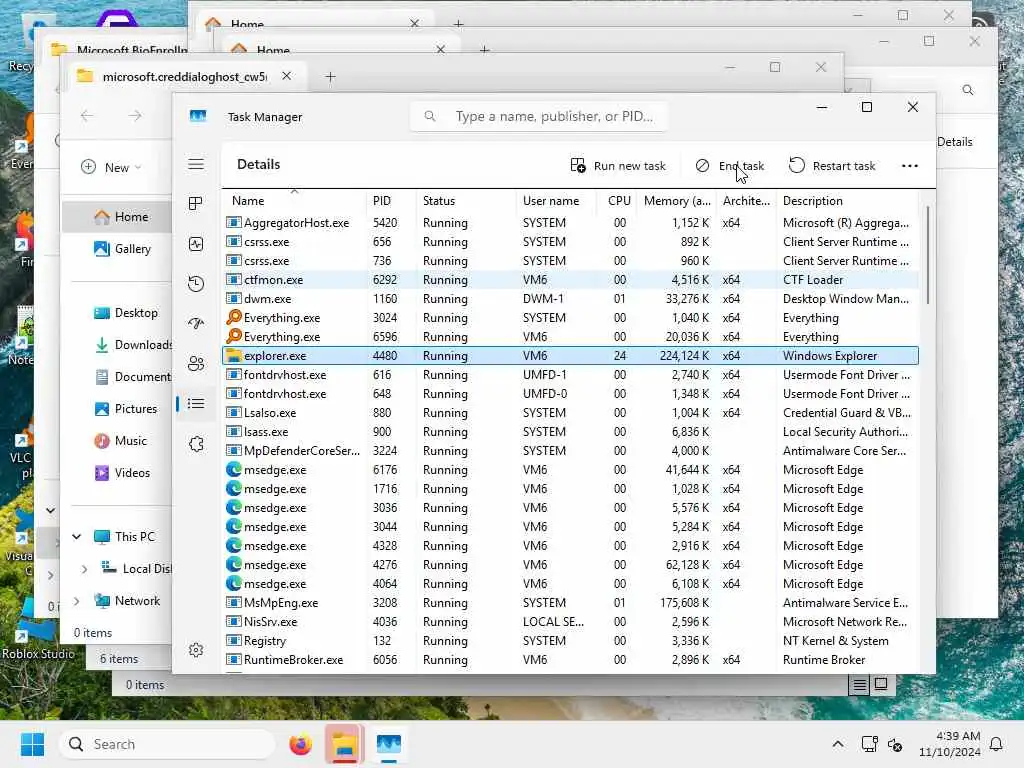Sort by the Description column header
The image size is (1024, 768).
click(848, 200)
